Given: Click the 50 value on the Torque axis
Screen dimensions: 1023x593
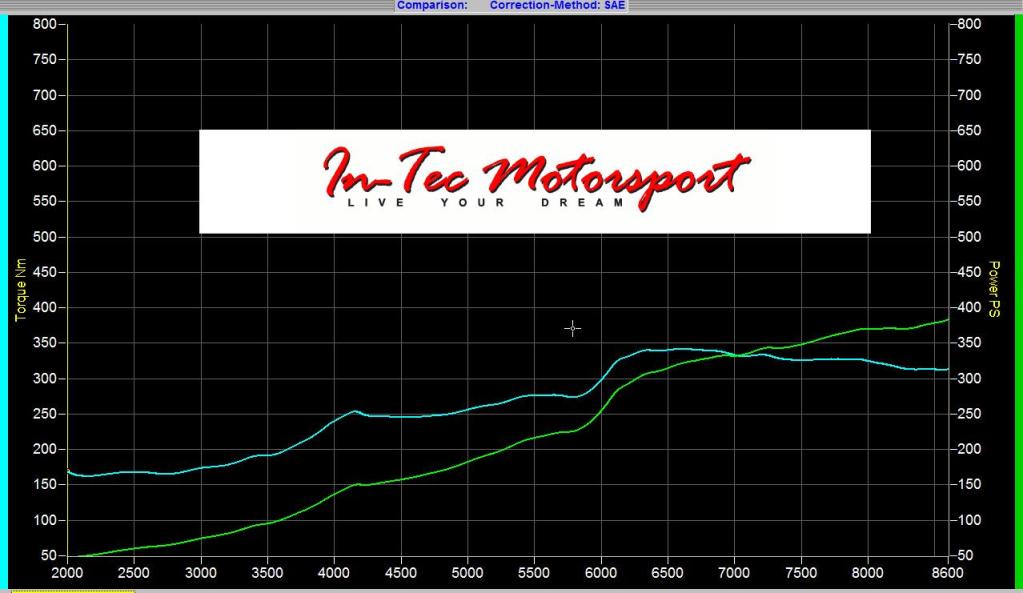Looking at the screenshot, I should click(x=49, y=556).
